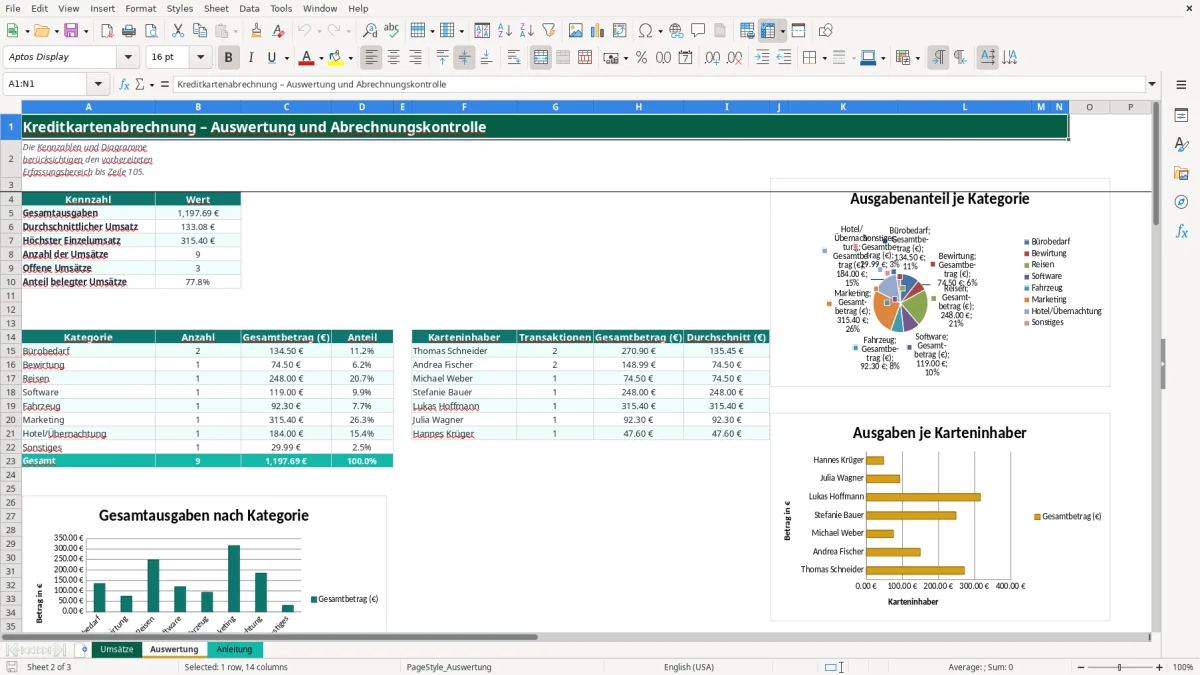Open the Borders dropdown arrow
This screenshot has width=1200, height=675.
pyautogui.click(x=823, y=58)
